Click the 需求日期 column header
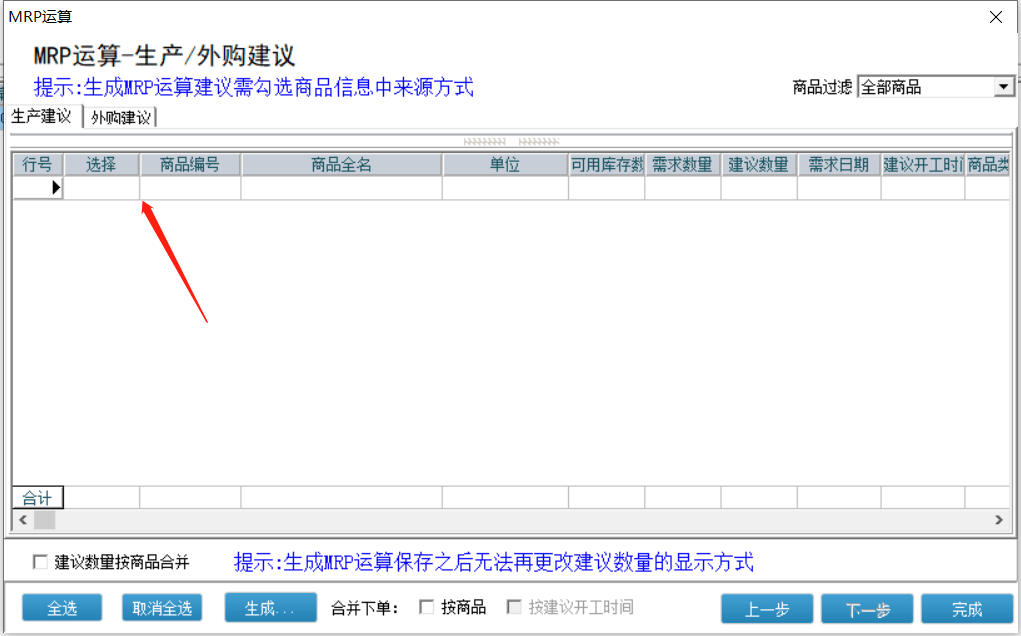 [x=839, y=165]
